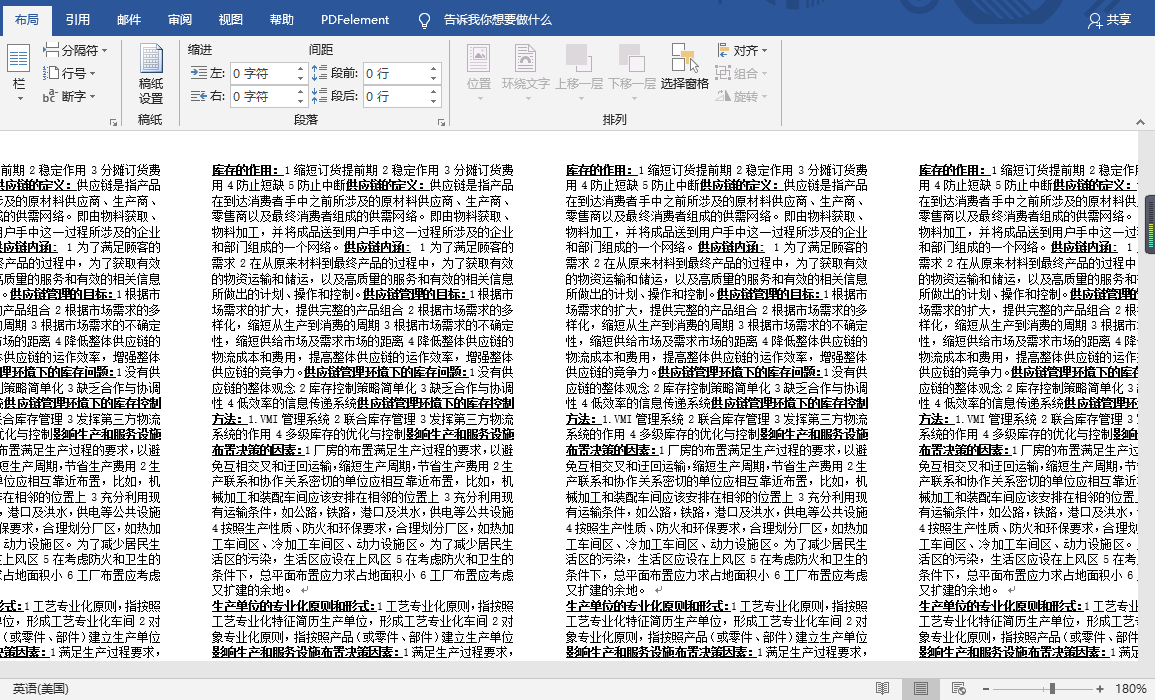Image resolution: width=1155 pixels, height=700 pixels.
Task: Click the right indent 0 字符 field
Action: coord(262,97)
